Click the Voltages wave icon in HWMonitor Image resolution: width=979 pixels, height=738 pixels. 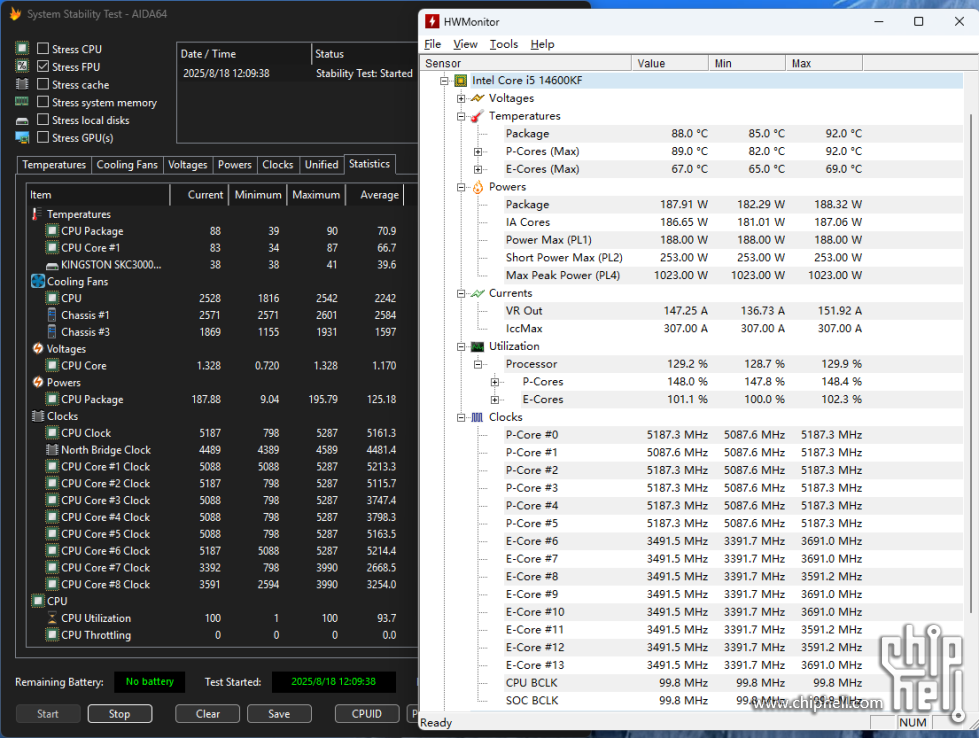478,98
